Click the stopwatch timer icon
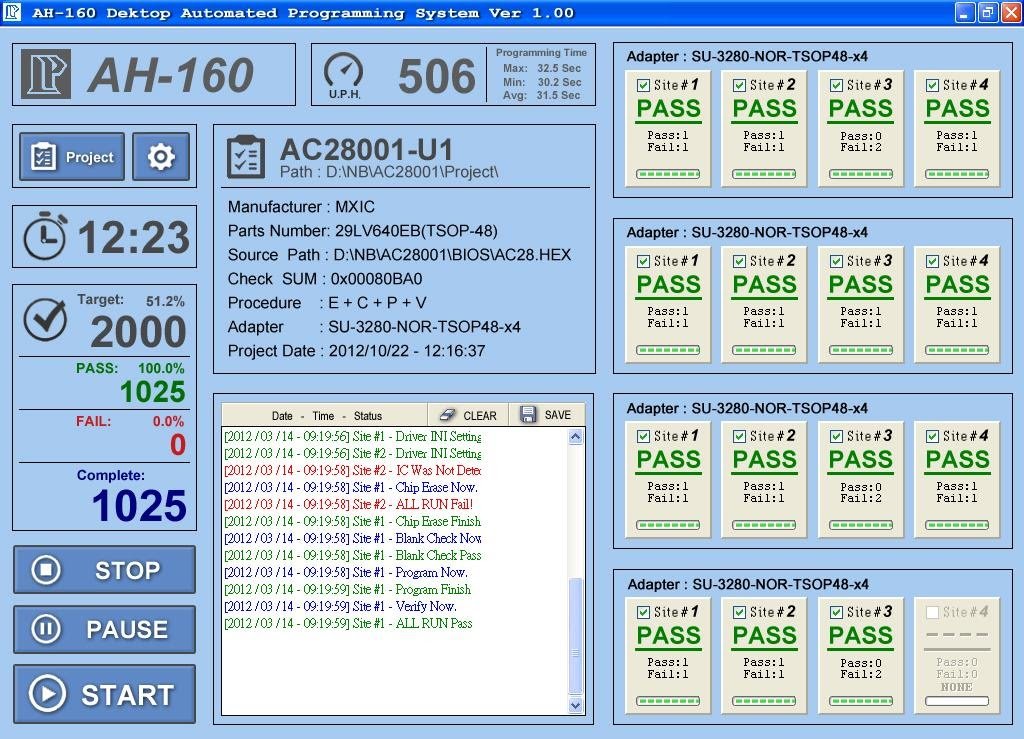Image resolution: width=1024 pixels, height=739 pixels. point(44,236)
